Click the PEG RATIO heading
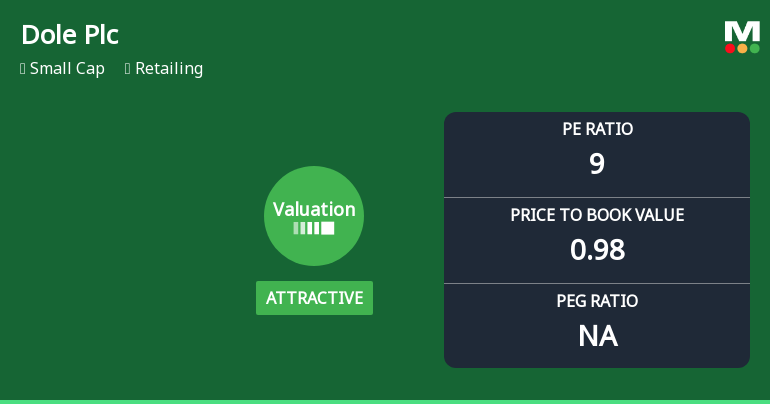 597,301
